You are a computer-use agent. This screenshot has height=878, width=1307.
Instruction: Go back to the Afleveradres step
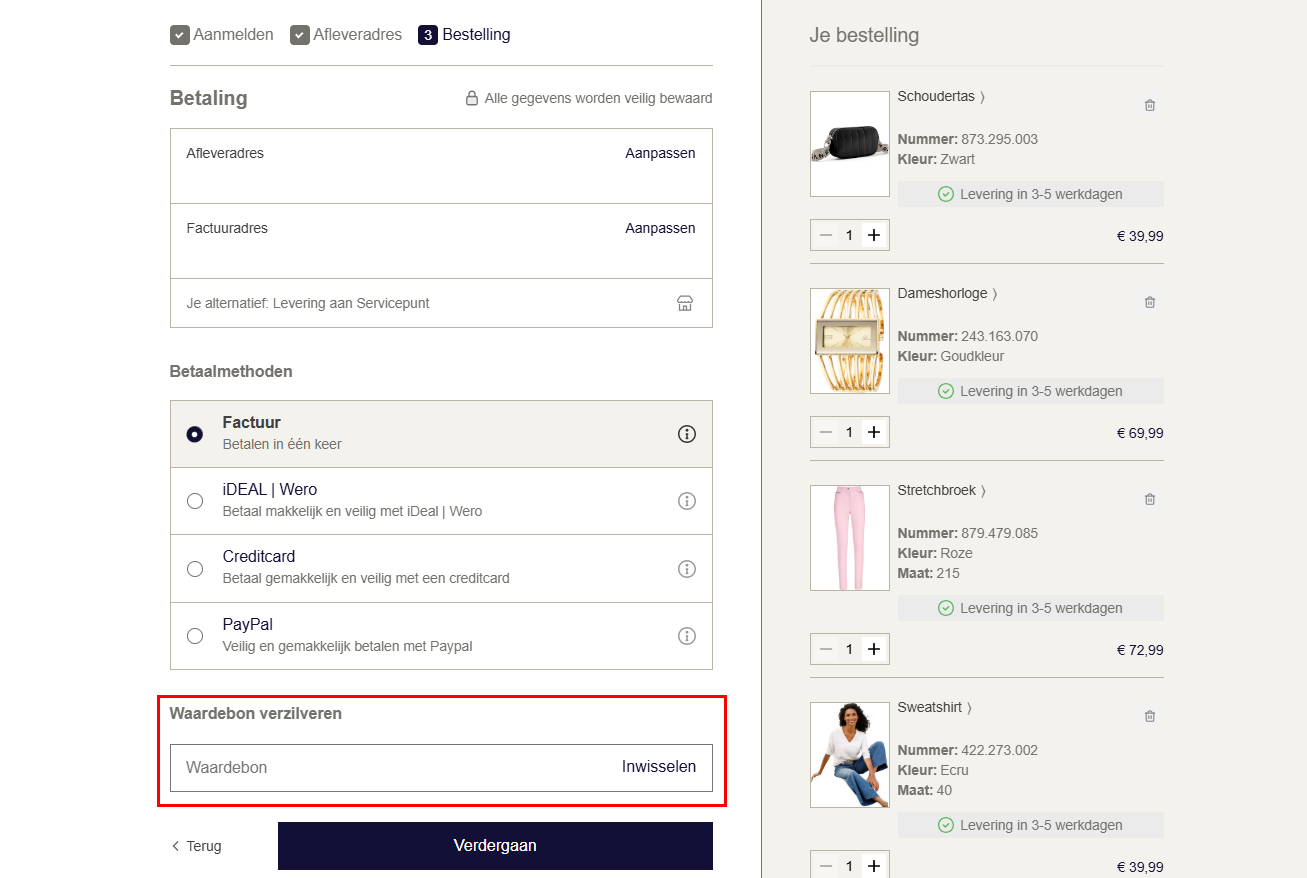tap(346, 35)
